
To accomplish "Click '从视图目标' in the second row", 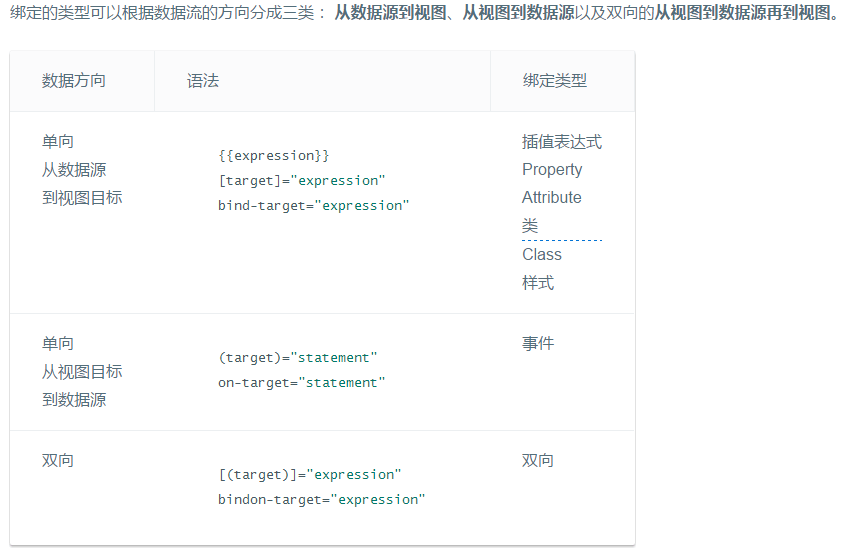I will (82, 371).
